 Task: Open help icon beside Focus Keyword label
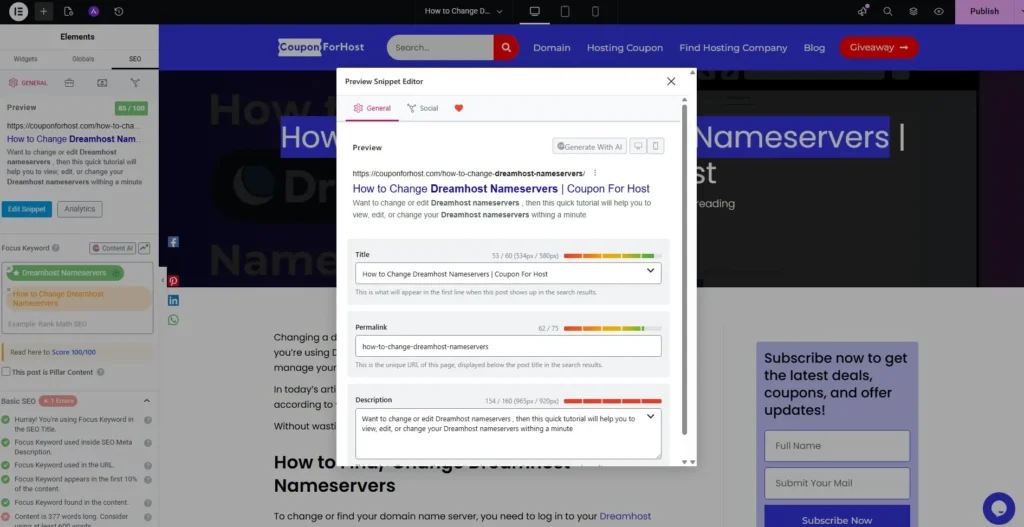[56, 248]
